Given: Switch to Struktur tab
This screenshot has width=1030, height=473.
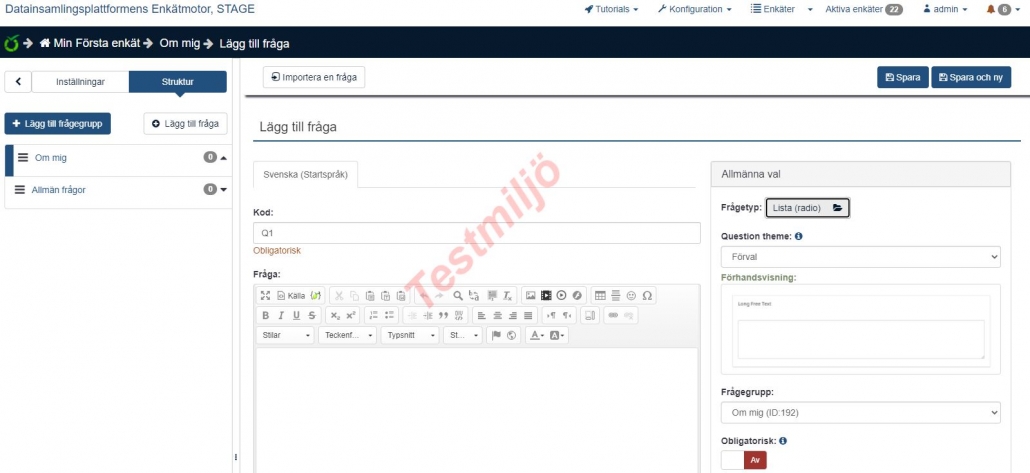Looking at the screenshot, I should coord(177,82).
